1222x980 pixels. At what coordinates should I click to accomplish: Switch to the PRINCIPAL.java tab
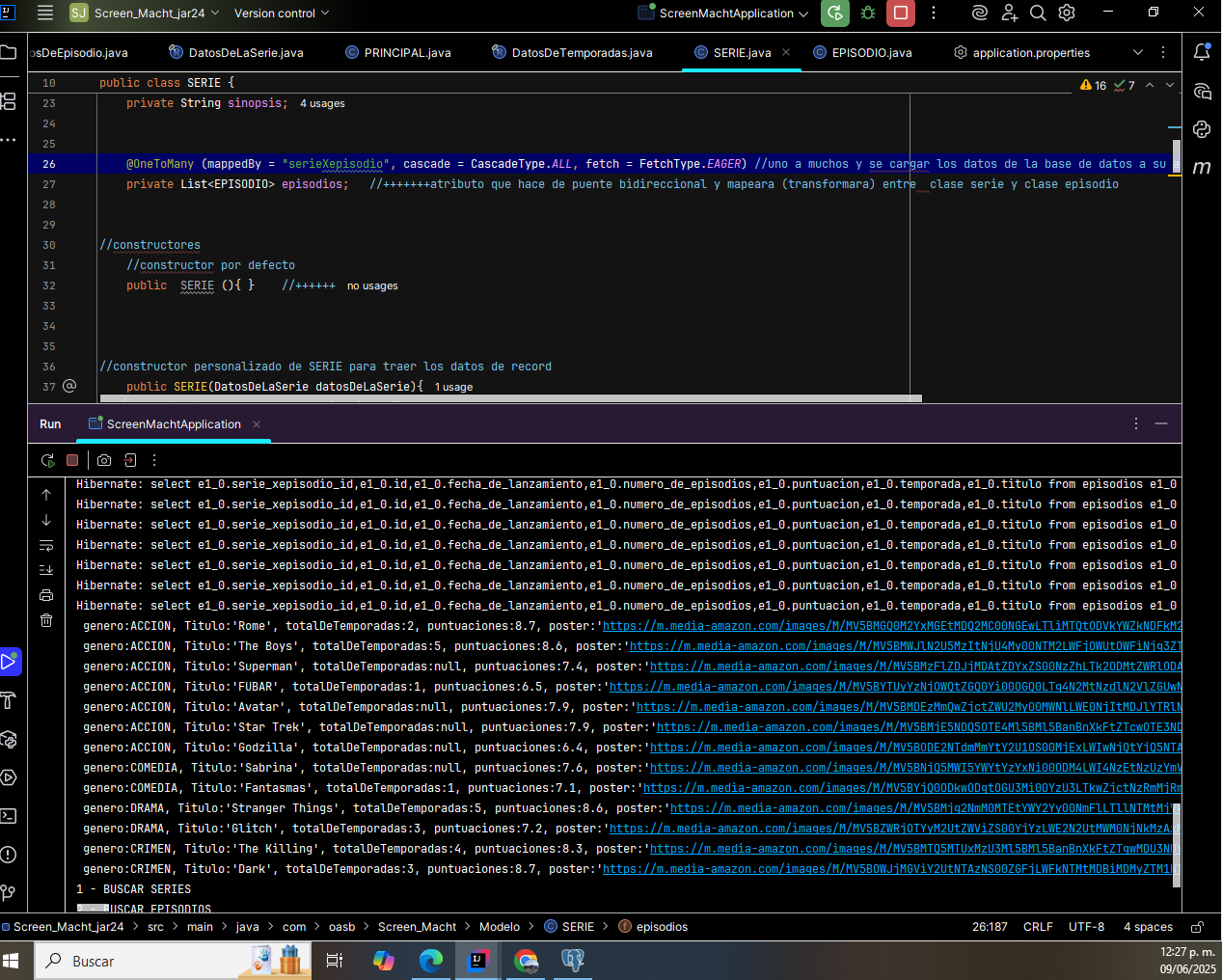click(398, 52)
